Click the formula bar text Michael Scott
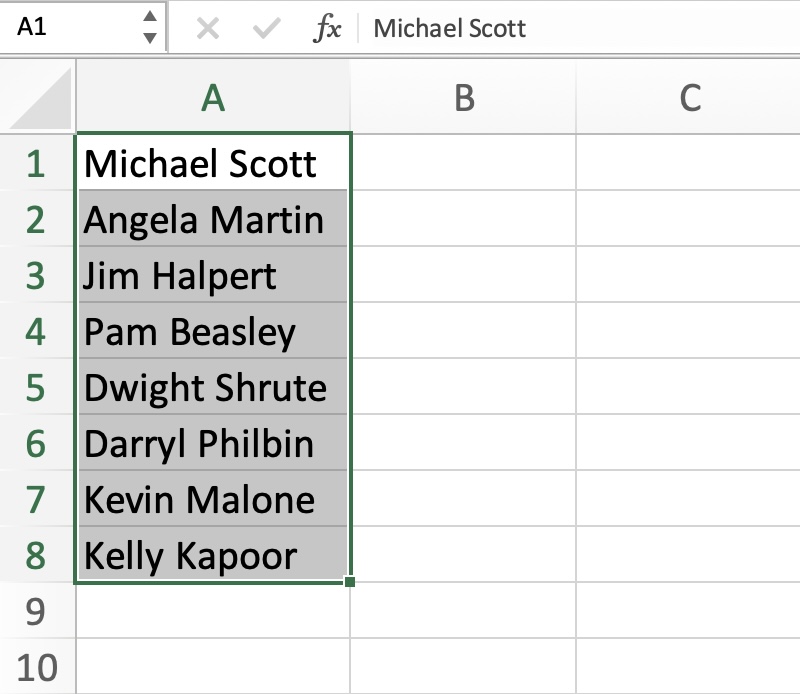This screenshot has width=800, height=694. [449, 28]
